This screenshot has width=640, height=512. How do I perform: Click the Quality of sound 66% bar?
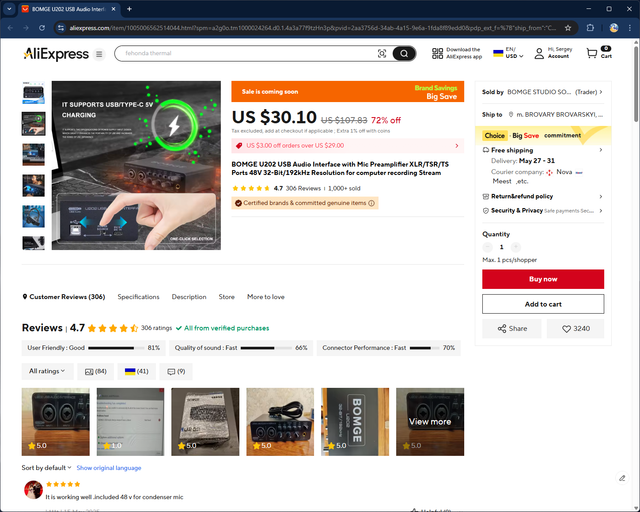click(x=241, y=348)
